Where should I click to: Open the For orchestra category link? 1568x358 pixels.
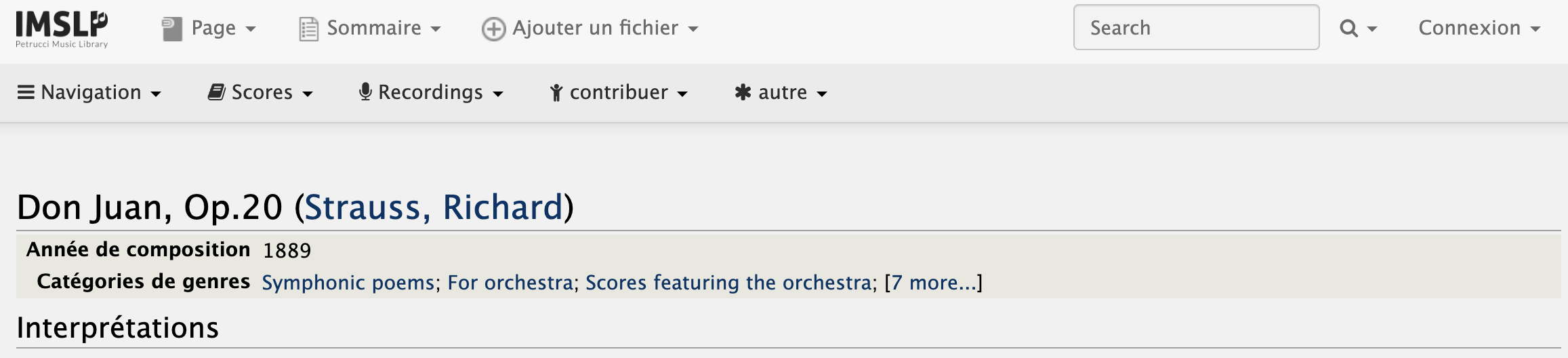(510, 282)
